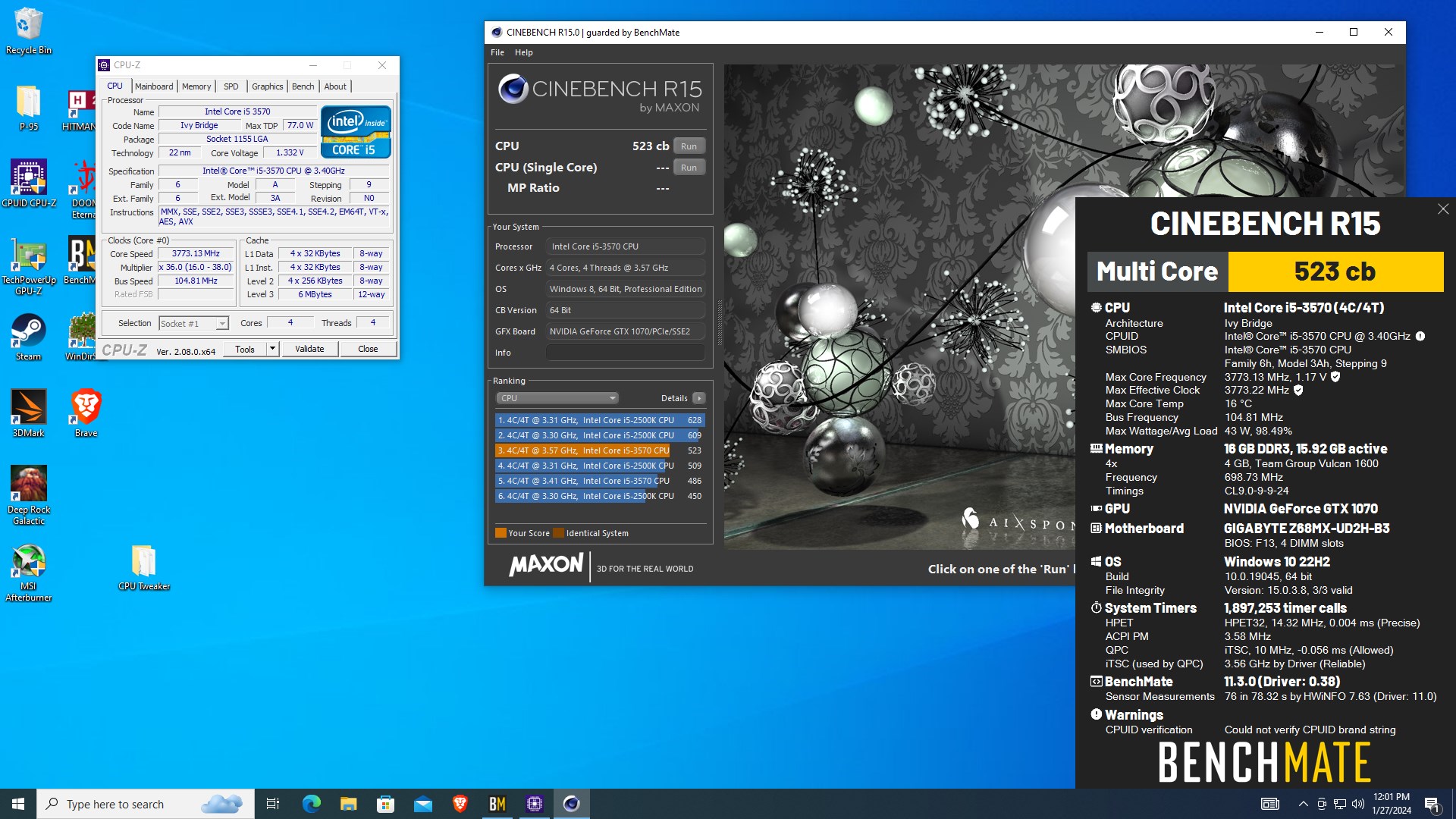Switch to Cinebench taskbar icon
This screenshot has height=819, width=1456.
[x=572, y=804]
